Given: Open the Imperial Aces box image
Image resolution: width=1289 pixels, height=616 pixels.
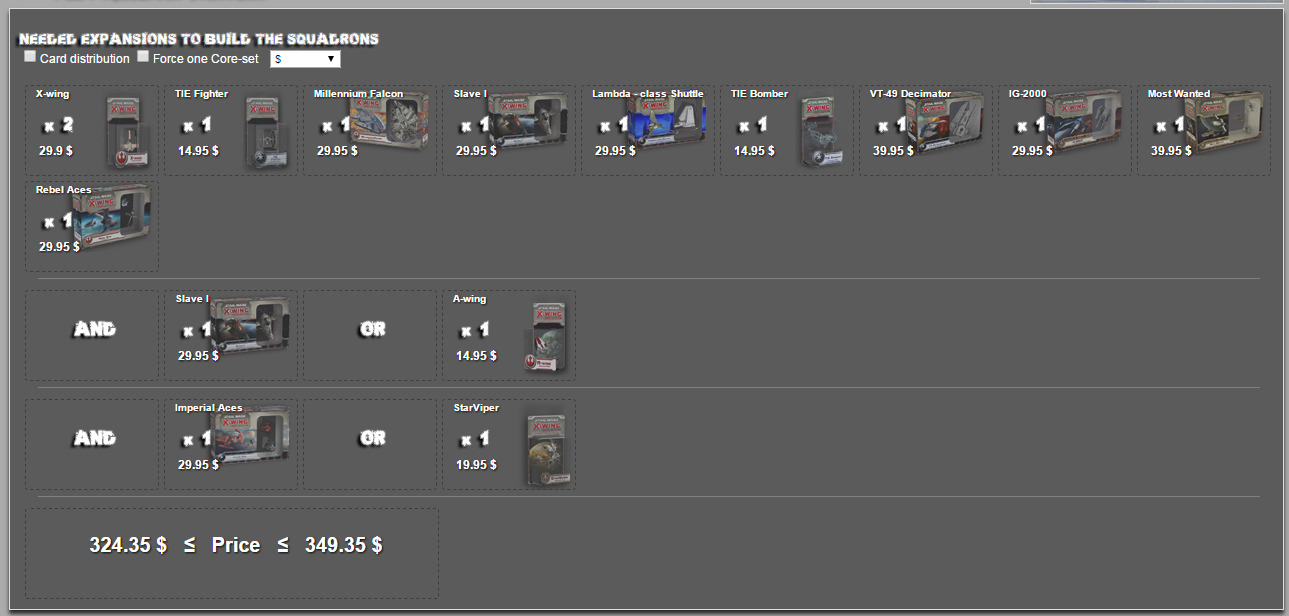Looking at the screenshot, I should click(x=250, y=436).
